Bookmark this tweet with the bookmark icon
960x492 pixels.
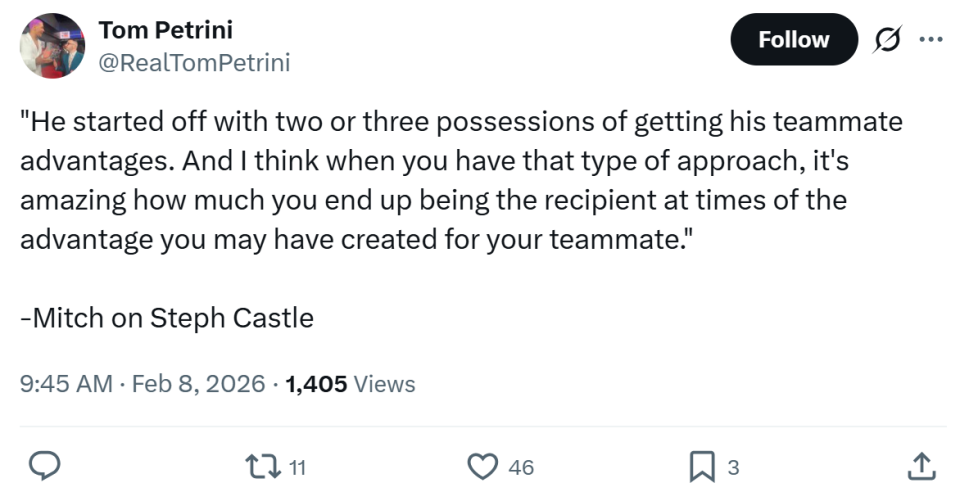[701, 466]
